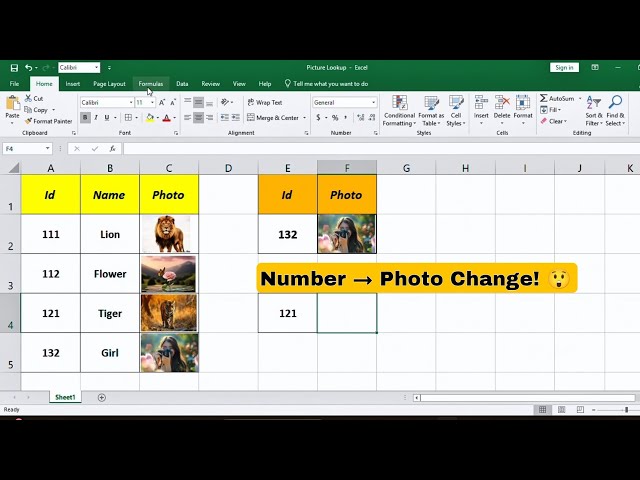Increase font size with large A

(x=162, y=102)
